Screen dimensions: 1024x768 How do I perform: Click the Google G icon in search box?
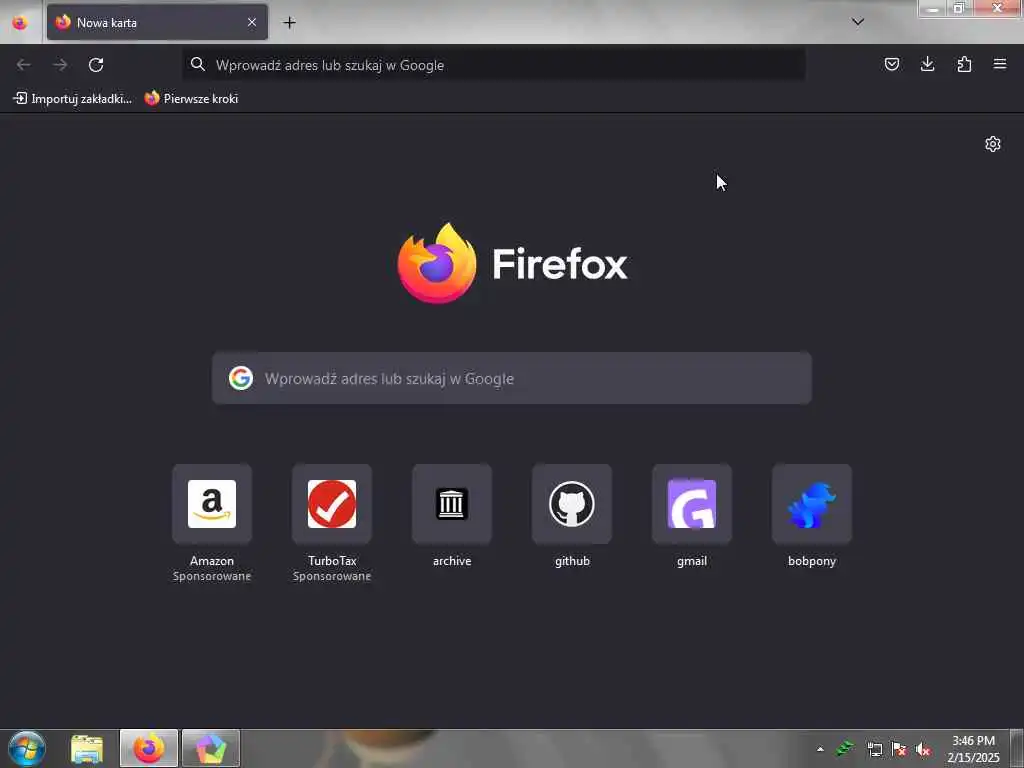[241, 378]
